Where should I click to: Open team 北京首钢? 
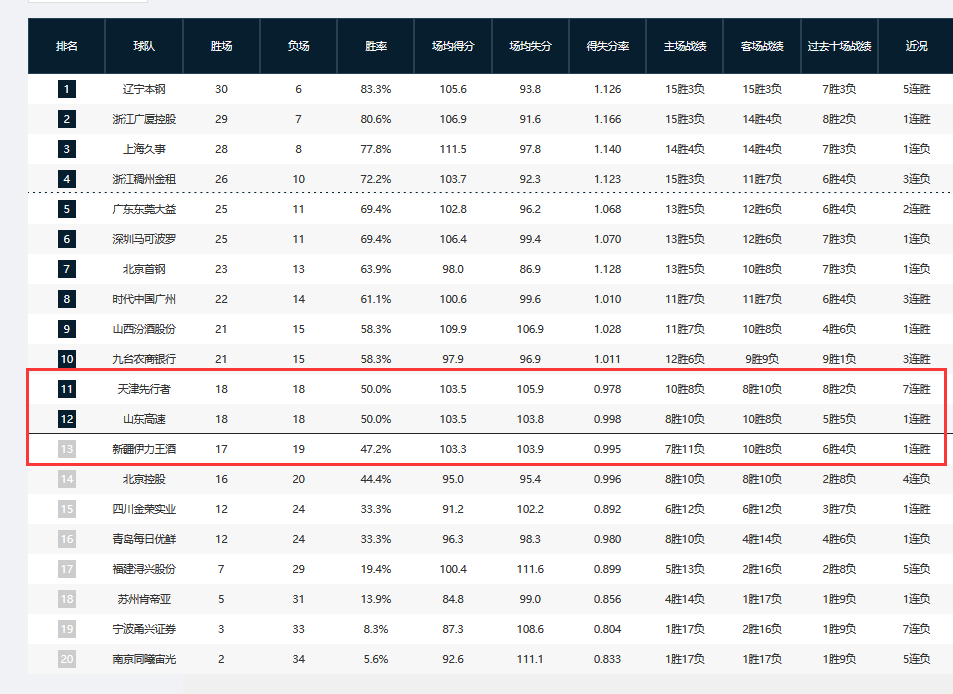144,269
